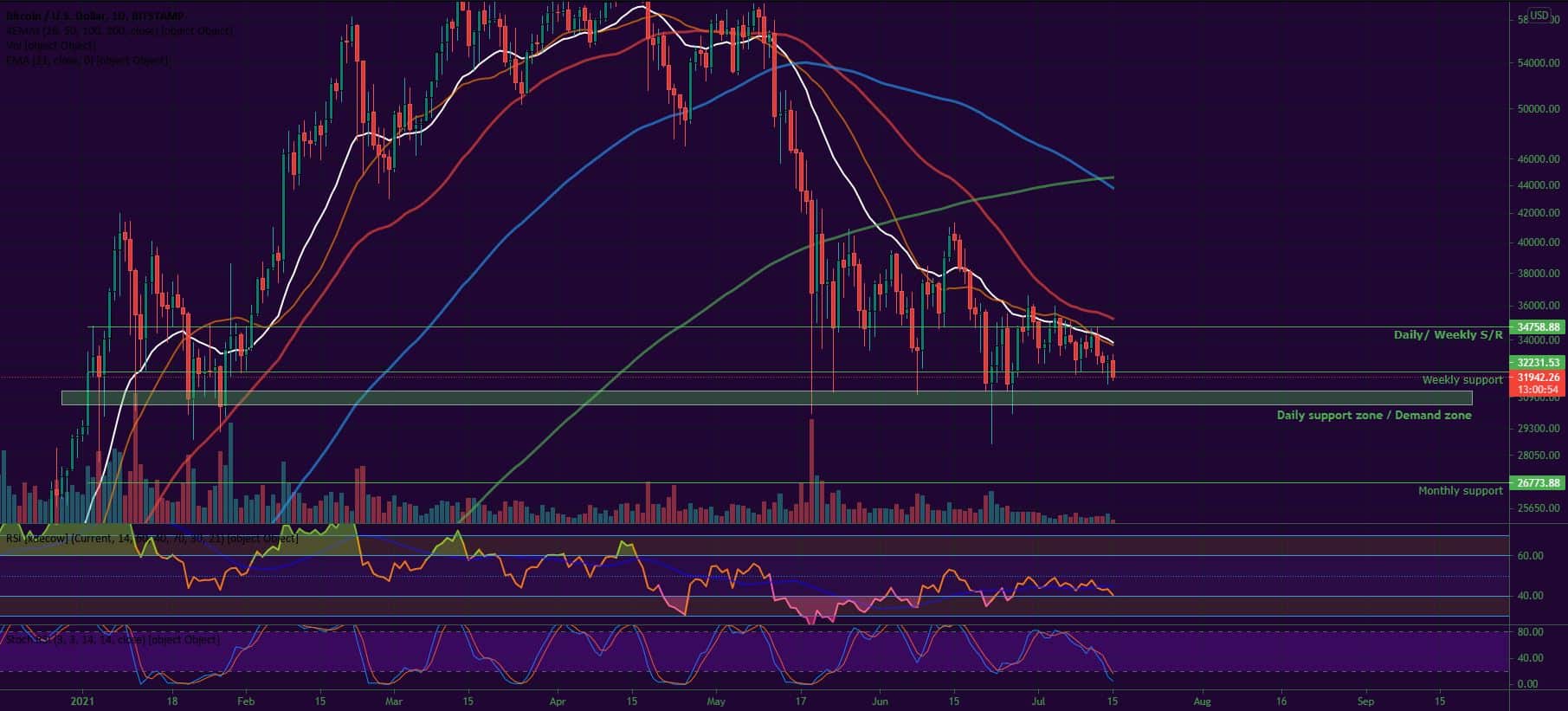
Task: Click the 46000.00 price axis label
Action: click(x=1539, y=159)
